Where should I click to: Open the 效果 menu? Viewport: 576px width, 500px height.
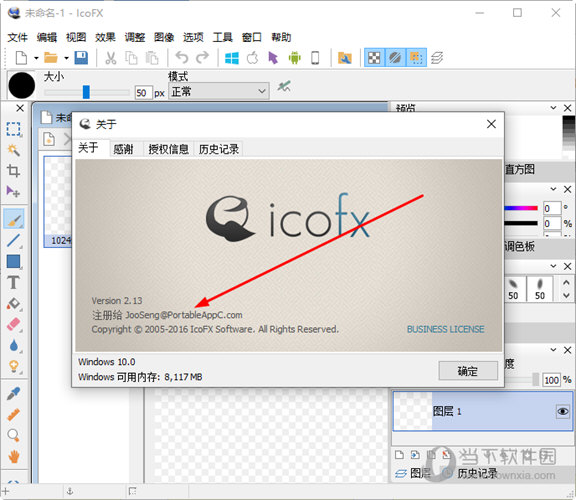[x=105, y=37]
